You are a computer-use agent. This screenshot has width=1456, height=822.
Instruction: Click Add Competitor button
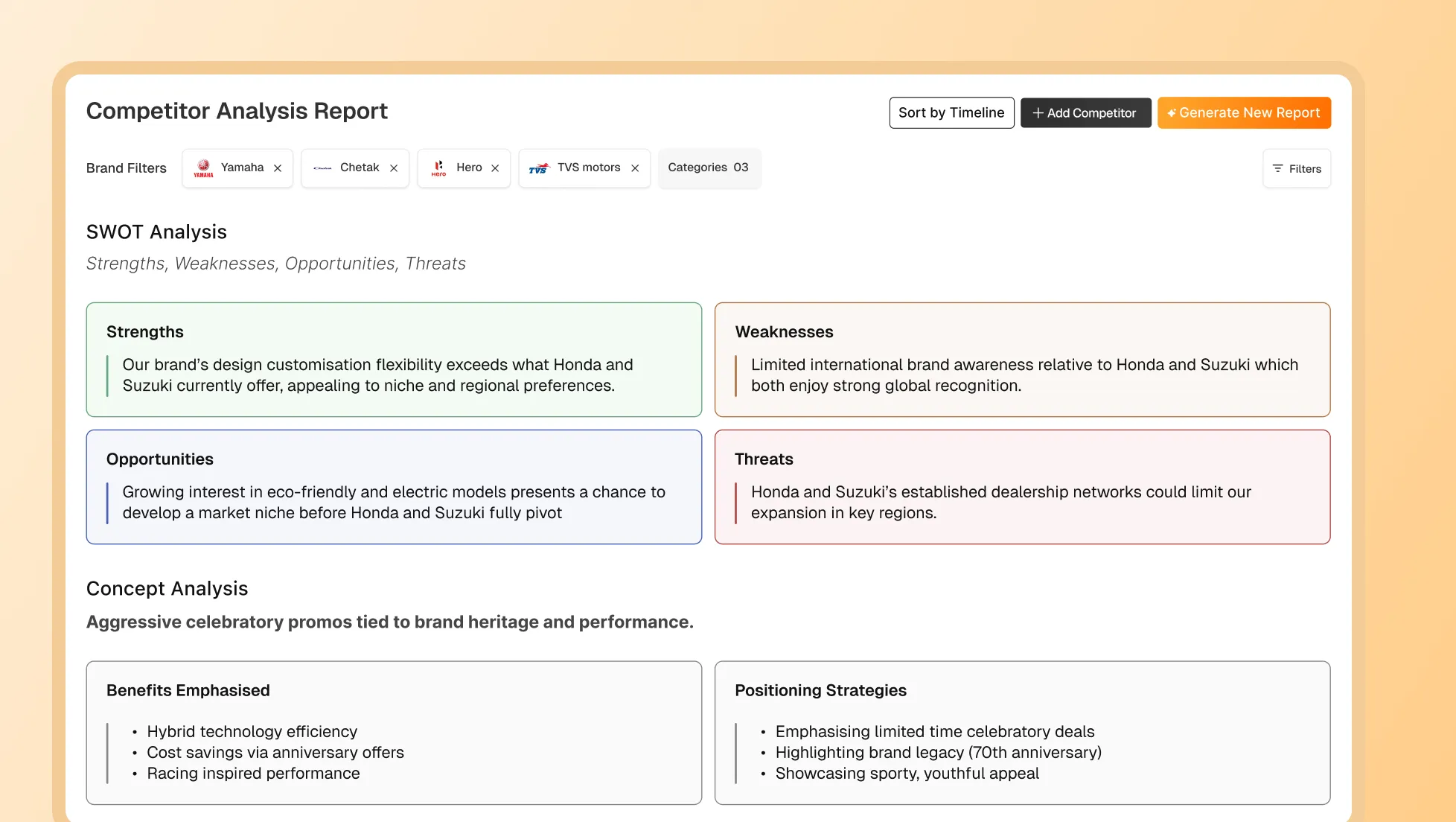[x=1085, y=112]
